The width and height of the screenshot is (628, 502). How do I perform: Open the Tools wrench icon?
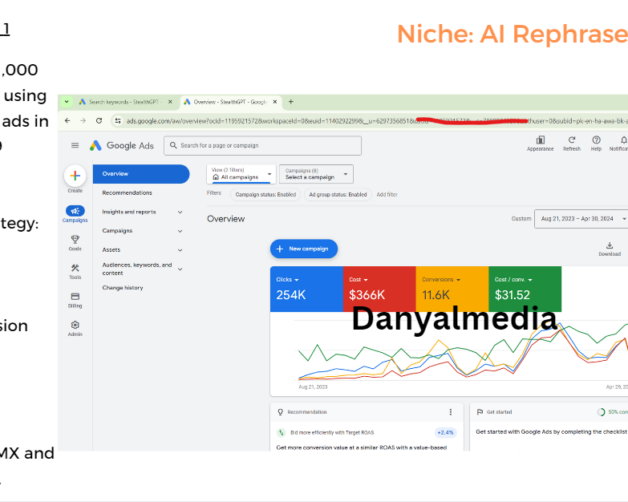click(75, 269)
